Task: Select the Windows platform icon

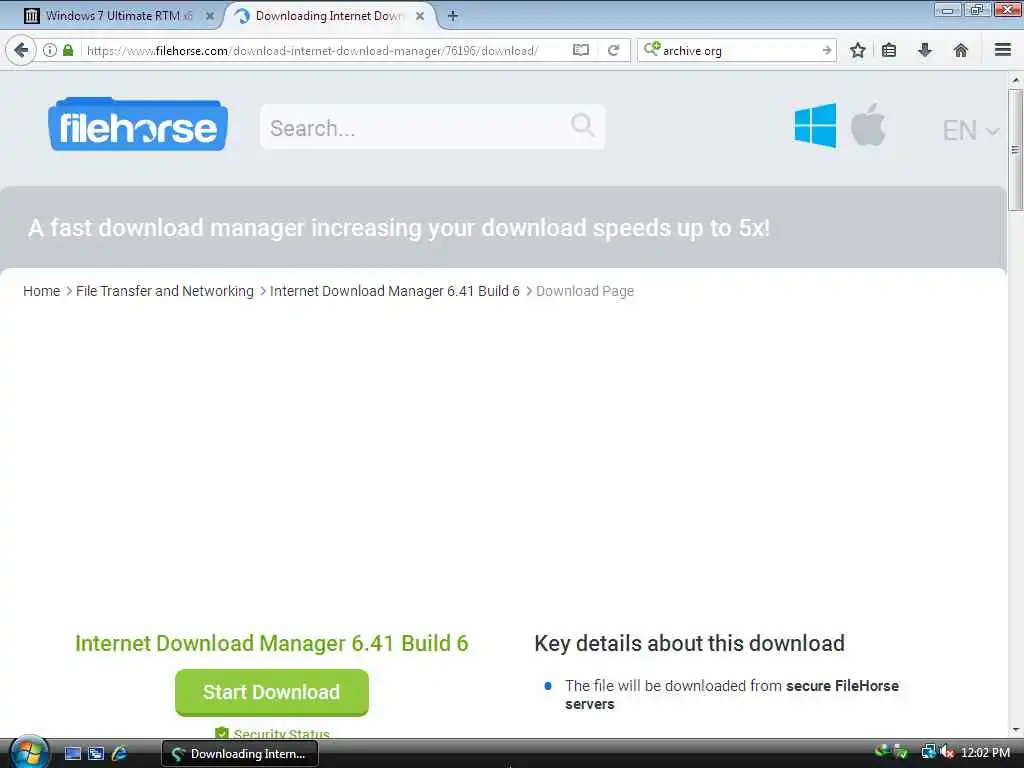Action: (815, 125)
